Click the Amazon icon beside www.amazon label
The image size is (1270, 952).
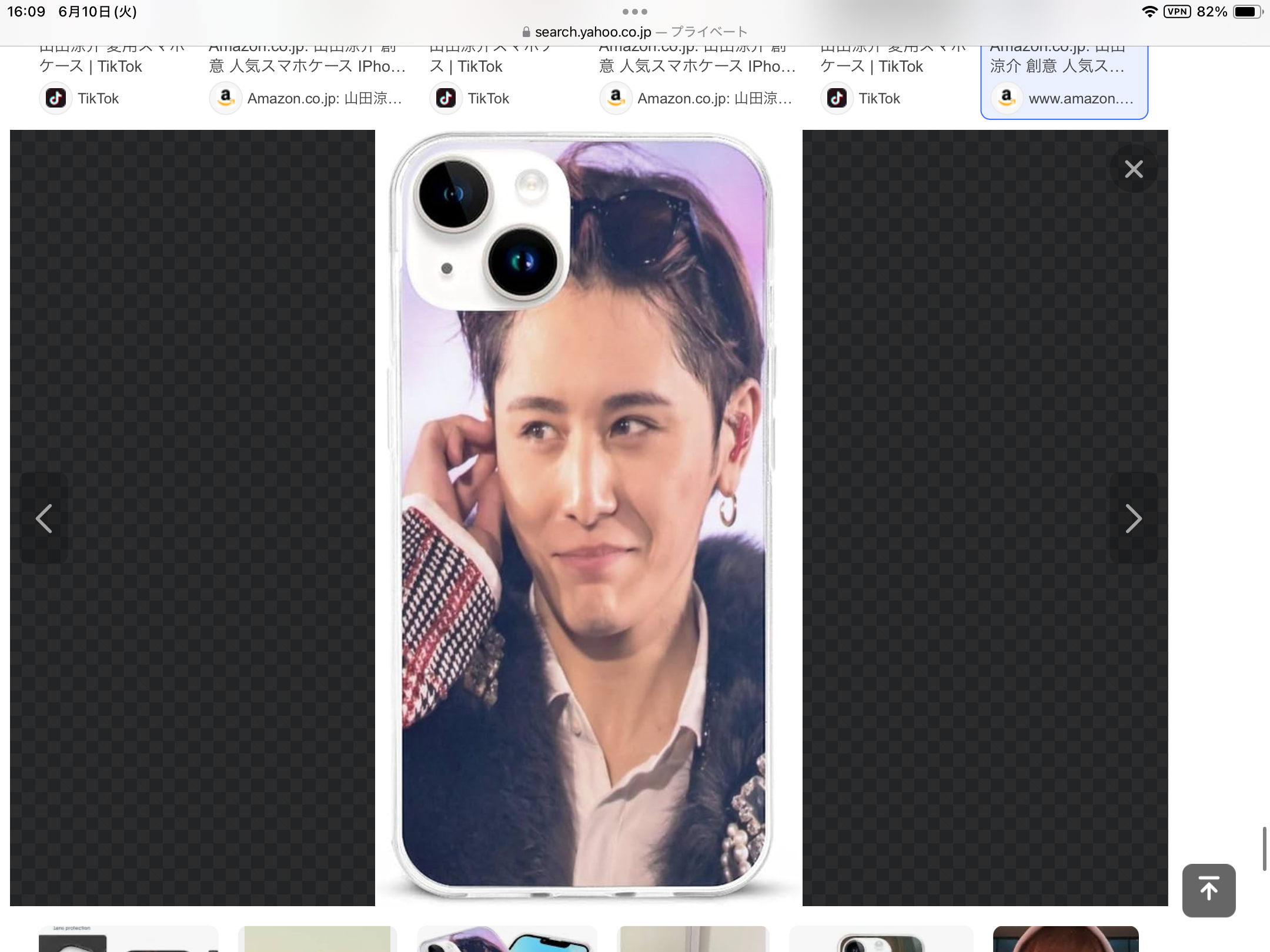tap(1007, 98)
